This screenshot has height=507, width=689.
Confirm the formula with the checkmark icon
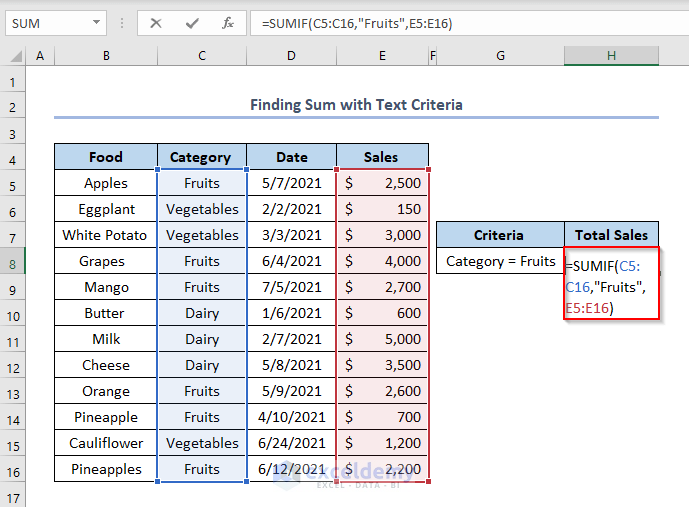(191, 23)
